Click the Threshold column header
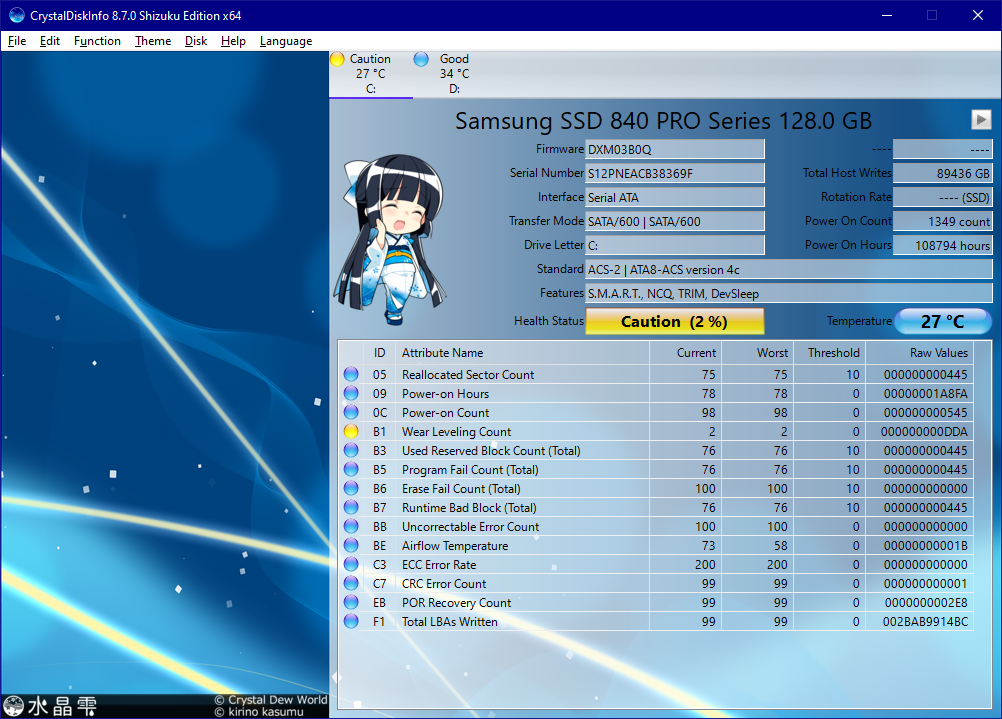Screen dimensions: 1002x719 830,353
